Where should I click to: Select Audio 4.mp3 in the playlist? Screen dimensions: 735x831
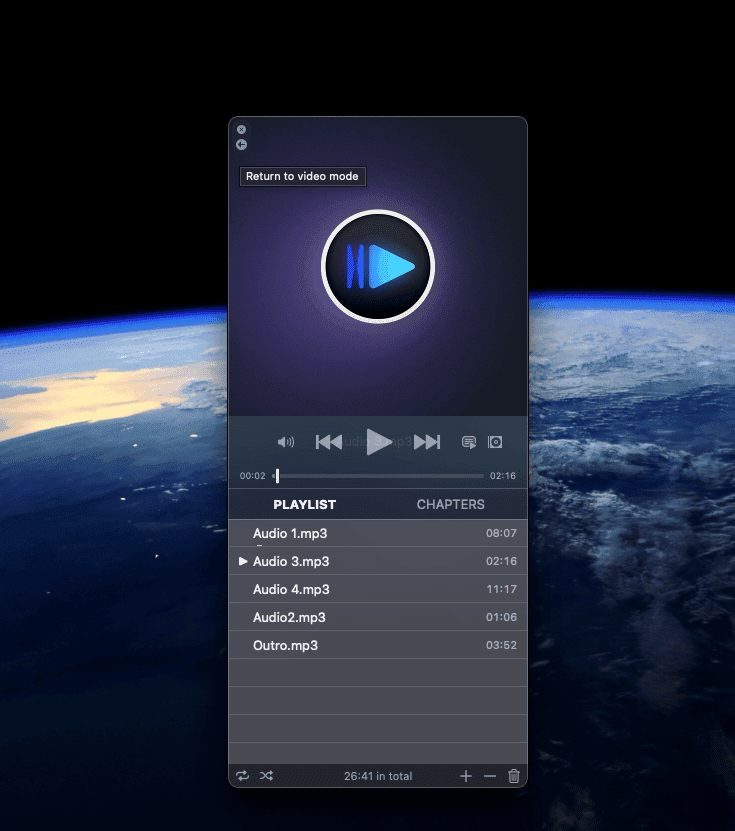coord(291,590)
